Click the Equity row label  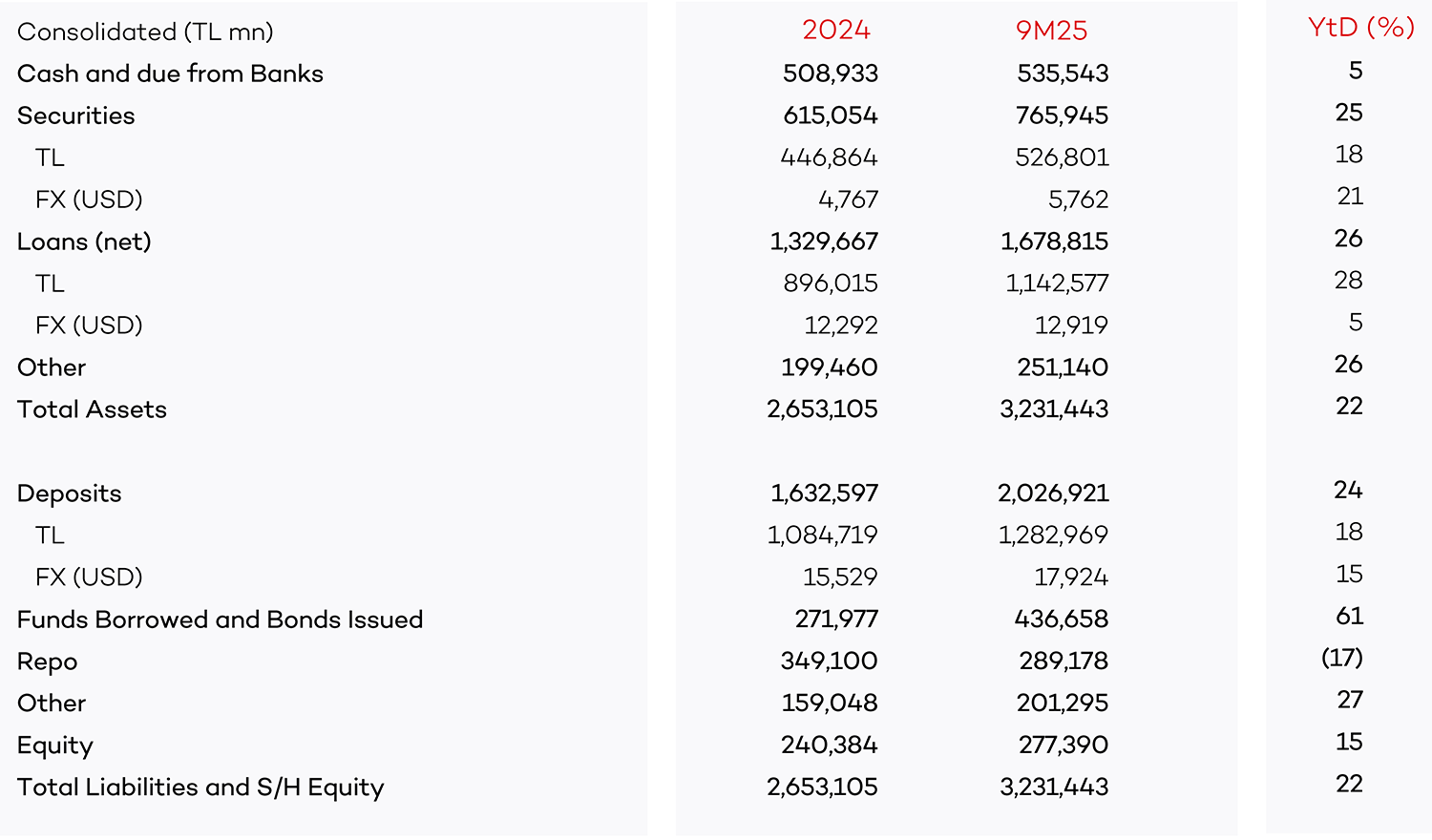55,745
